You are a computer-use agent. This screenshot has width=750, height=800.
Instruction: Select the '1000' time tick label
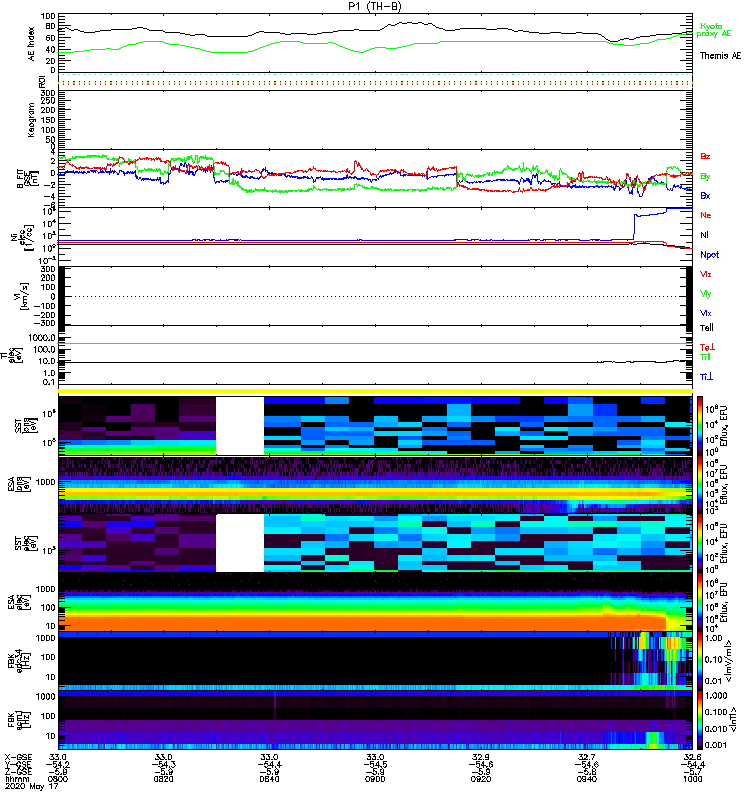[692, 779]
